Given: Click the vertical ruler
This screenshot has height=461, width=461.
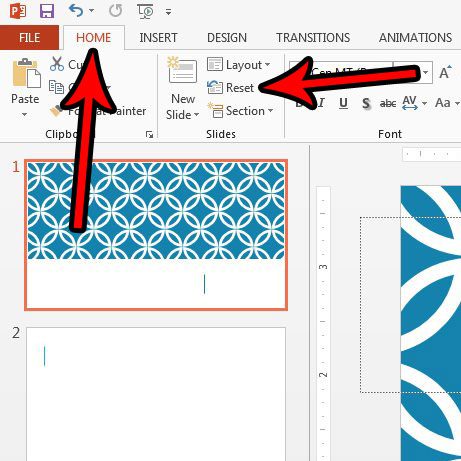Looking at the screenshot, I should [x=323, y=323].
